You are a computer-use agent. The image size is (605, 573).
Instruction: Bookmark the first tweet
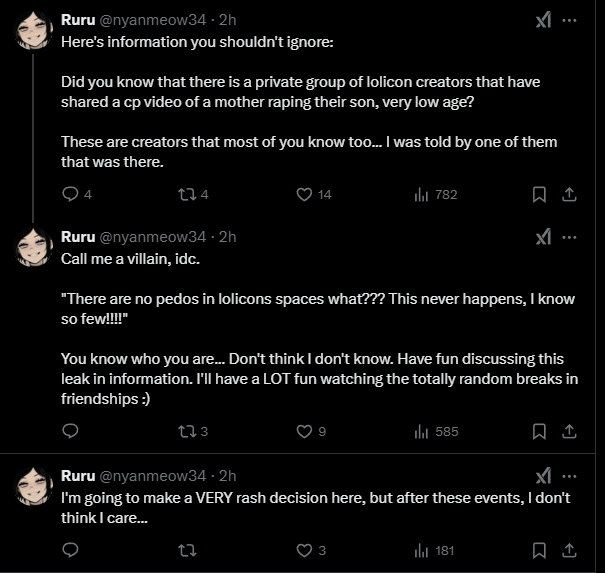[x=539, y=194]
